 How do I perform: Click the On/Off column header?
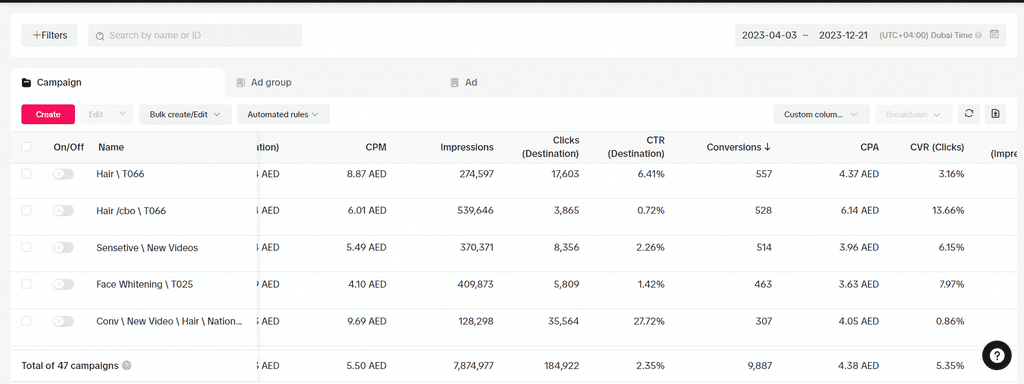coord(69,148)
